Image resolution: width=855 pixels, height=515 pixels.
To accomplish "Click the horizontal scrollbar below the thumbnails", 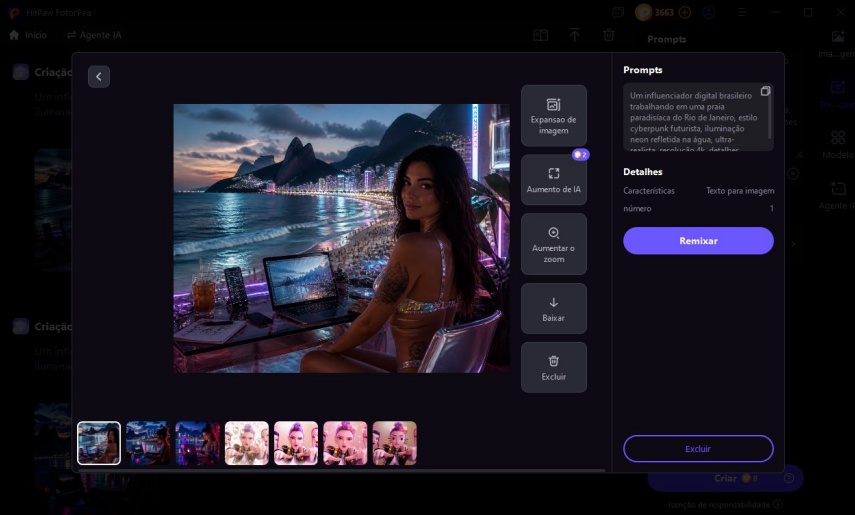I will click(x=341, y=470).
